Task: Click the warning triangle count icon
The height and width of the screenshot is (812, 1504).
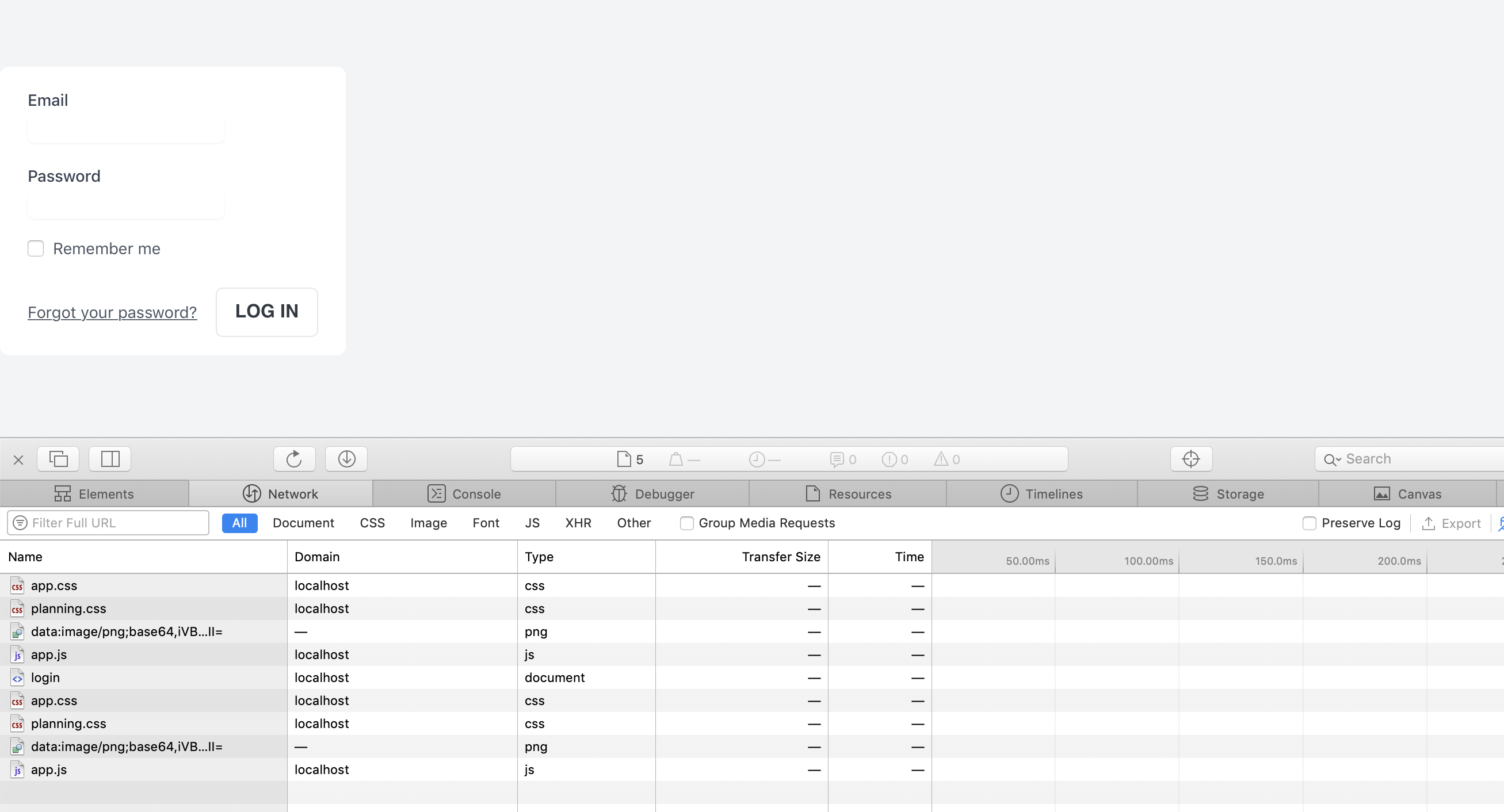Action: [941, 459]
